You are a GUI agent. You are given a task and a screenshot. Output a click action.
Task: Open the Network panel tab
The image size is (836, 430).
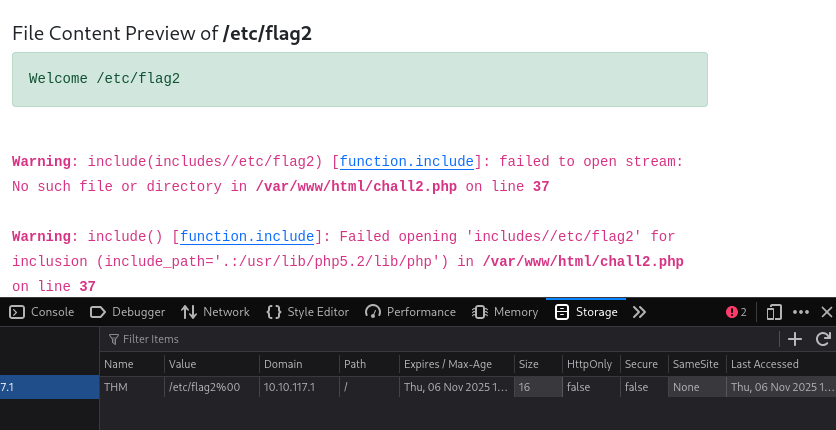[215, 312]
